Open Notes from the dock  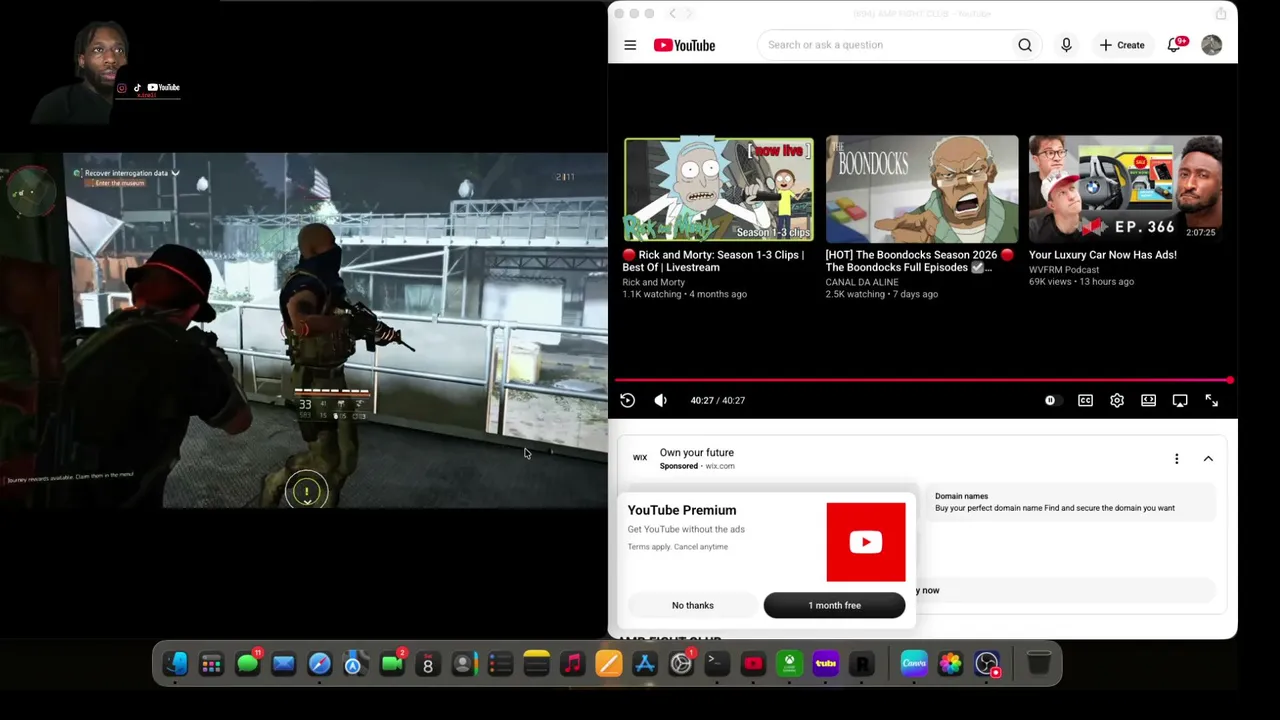click(x=536, y=663)
